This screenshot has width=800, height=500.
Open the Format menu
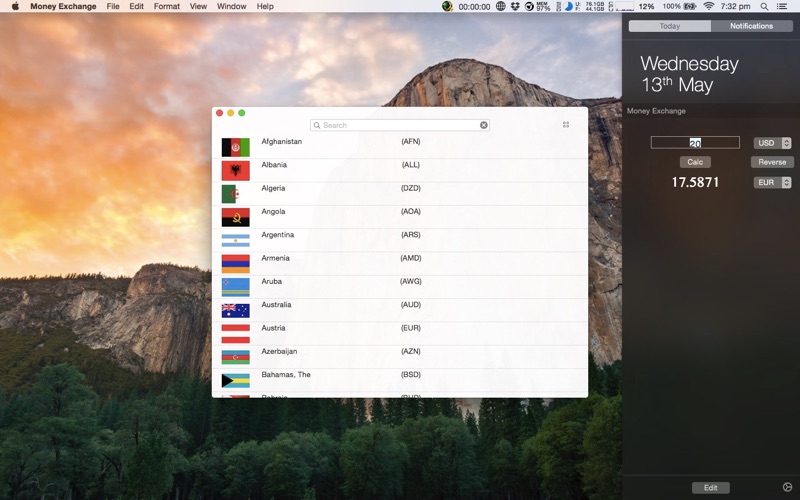[x=167, y=6]
